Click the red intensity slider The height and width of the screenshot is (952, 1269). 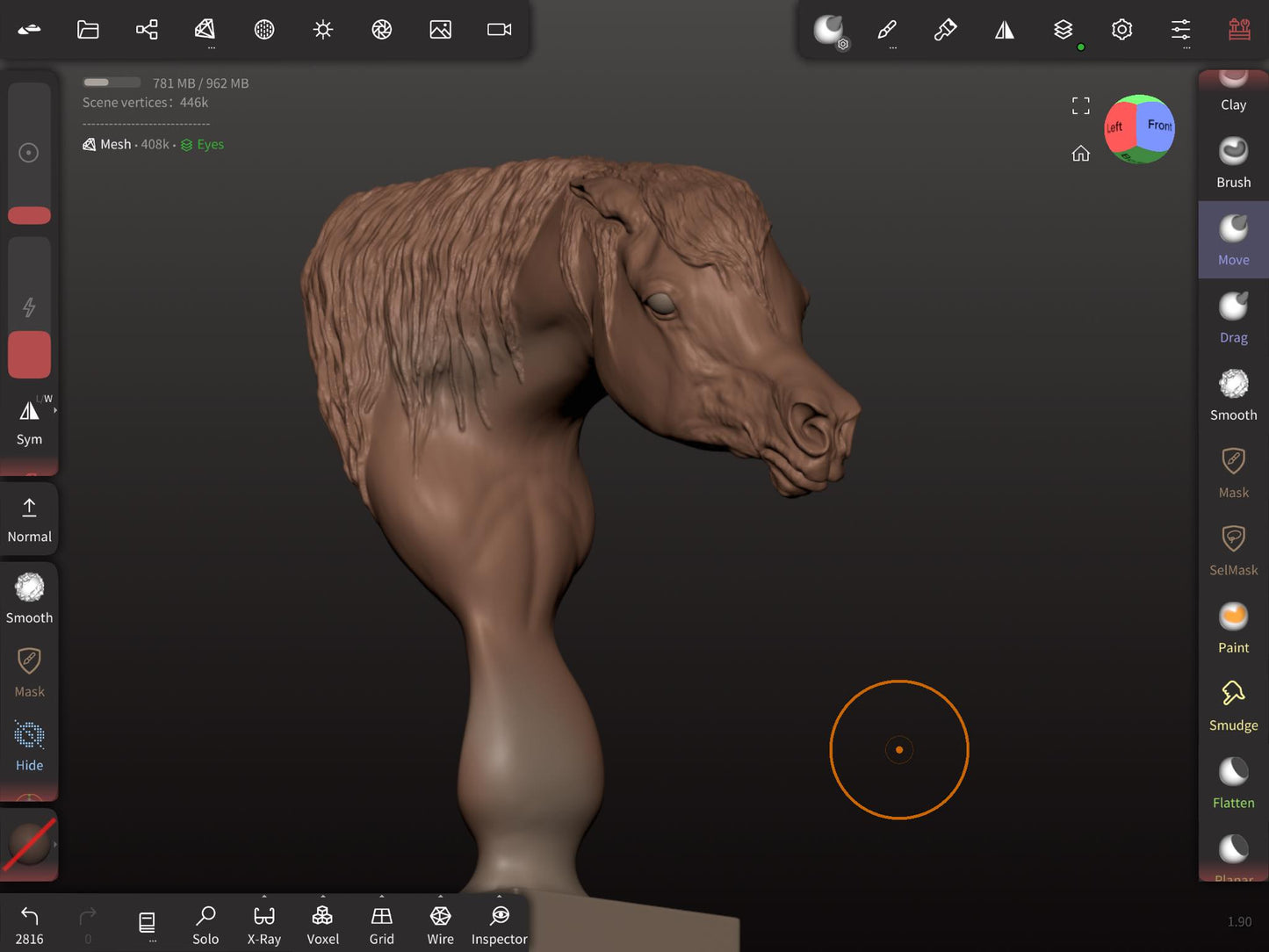click(29, 354)
